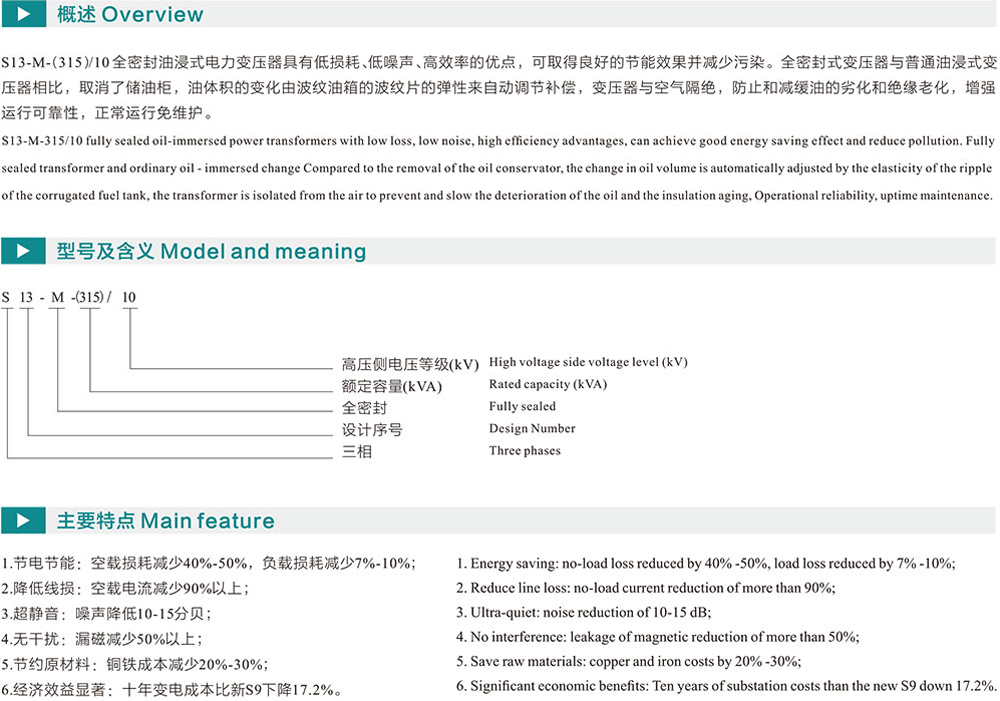1000x701 pixels.
Task: Click the English High voltage side voltage level label
Action: pos(588,362)
